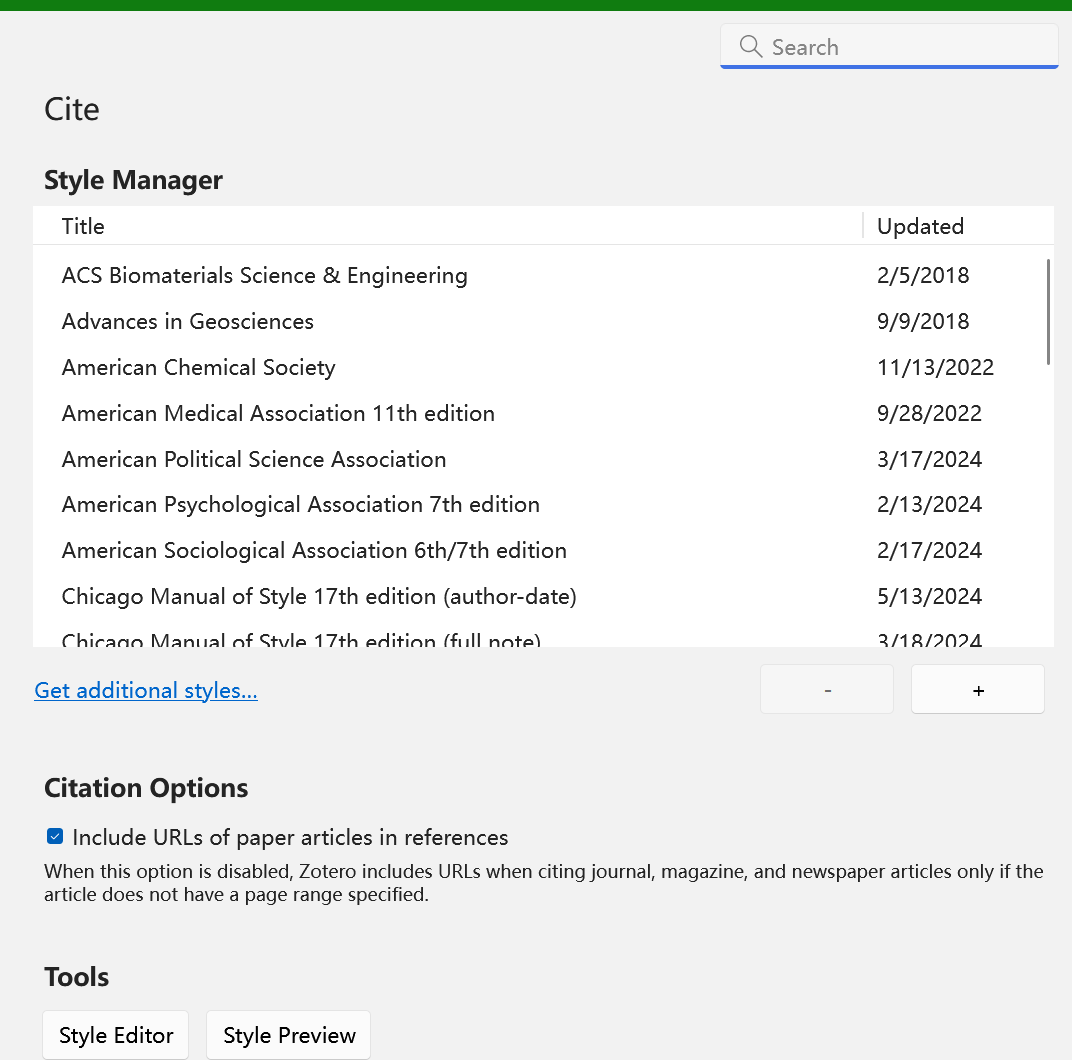1072x1060 pixels.
Task: Click the 2/13/2024 updated date cell
Action: (x=929, y=505)
